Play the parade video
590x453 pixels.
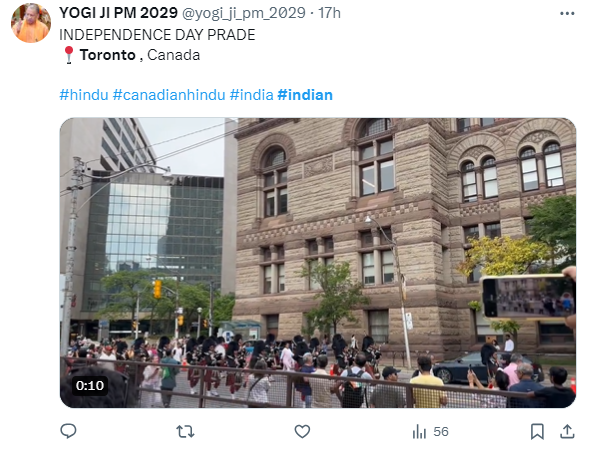tap(318, 263)
